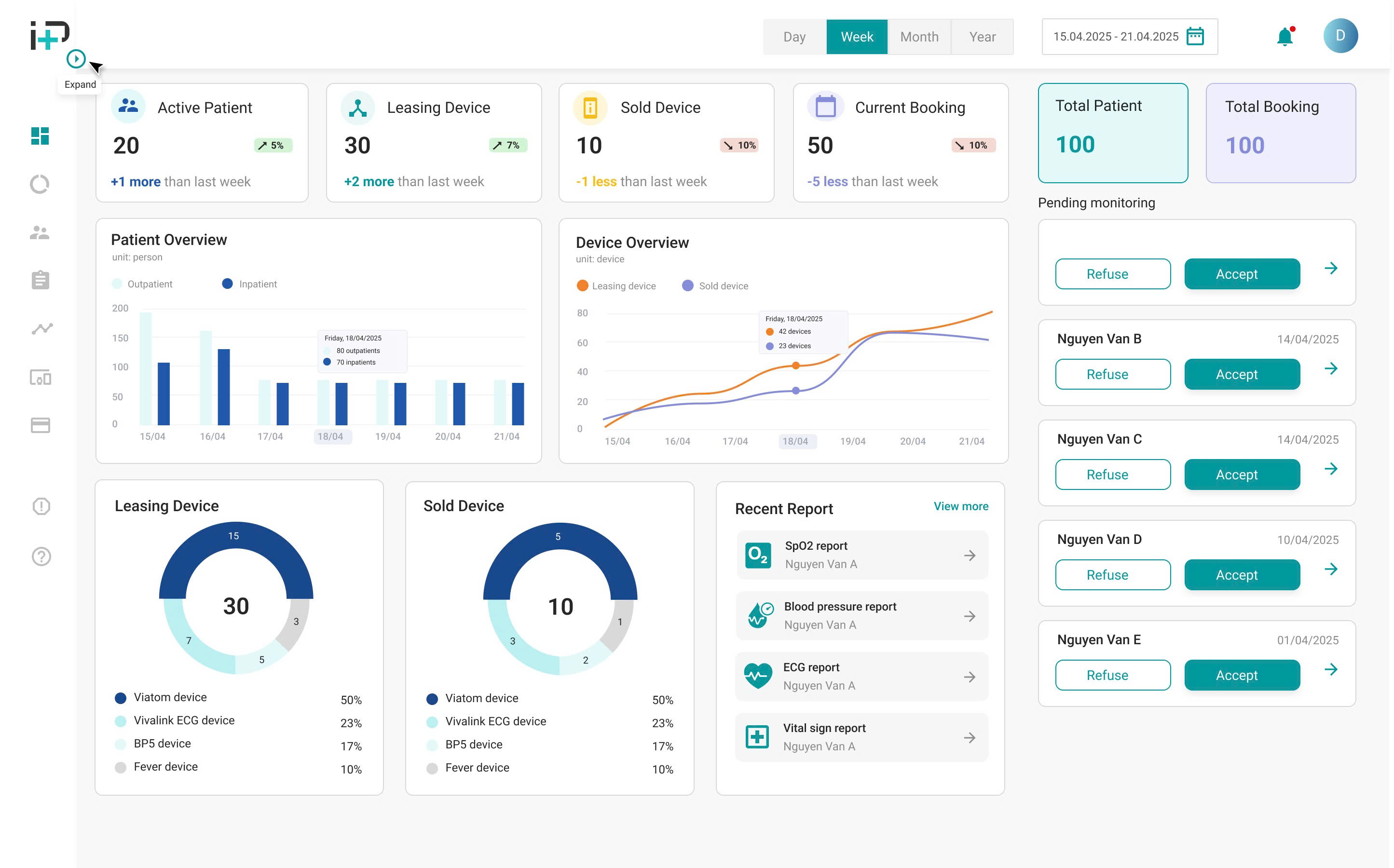
Task: Open the Blood pressure report icon
Action: (x=760, y=615)
